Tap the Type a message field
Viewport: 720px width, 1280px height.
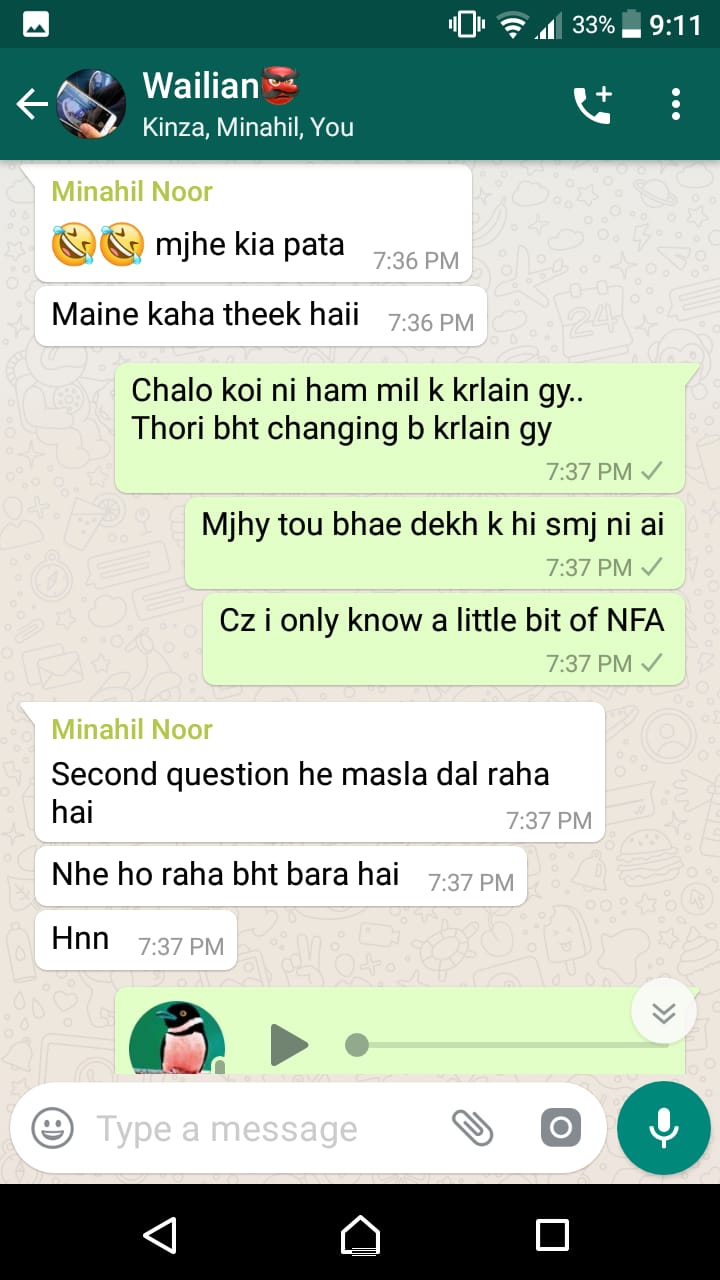click(258, 1129)
